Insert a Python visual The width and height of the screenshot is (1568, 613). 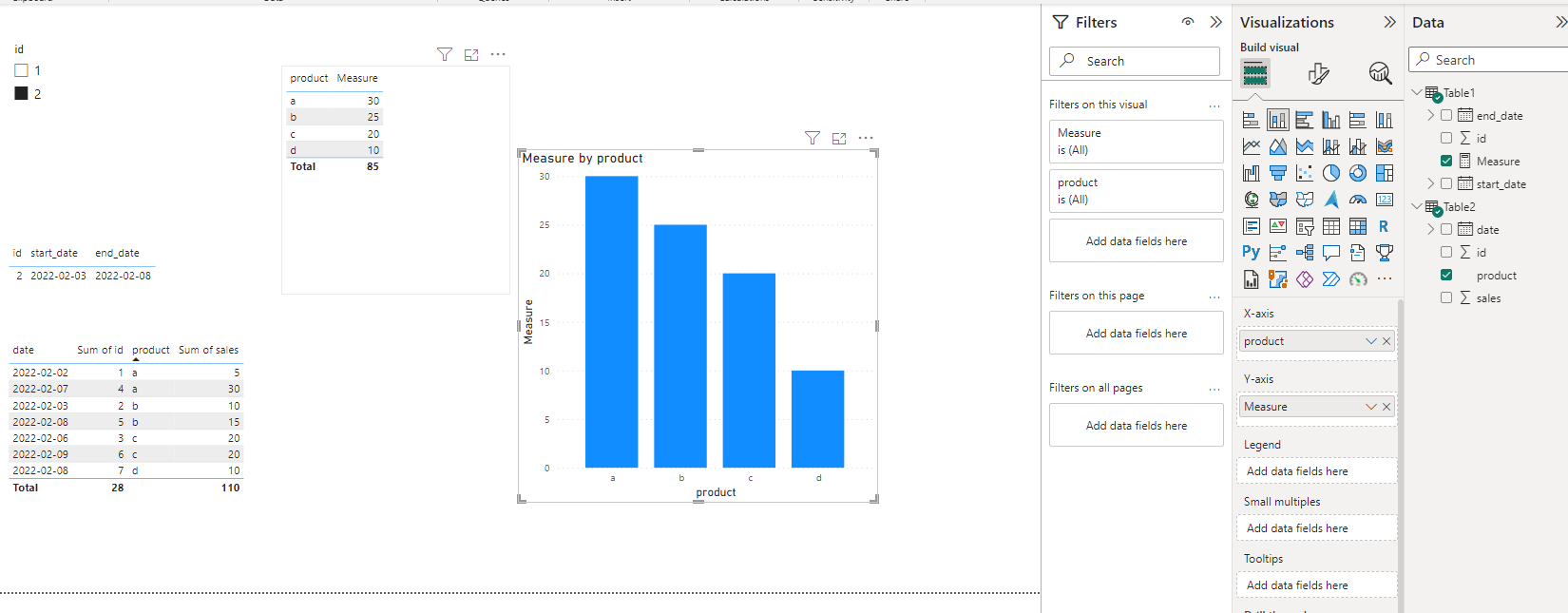click(1252, 253)
